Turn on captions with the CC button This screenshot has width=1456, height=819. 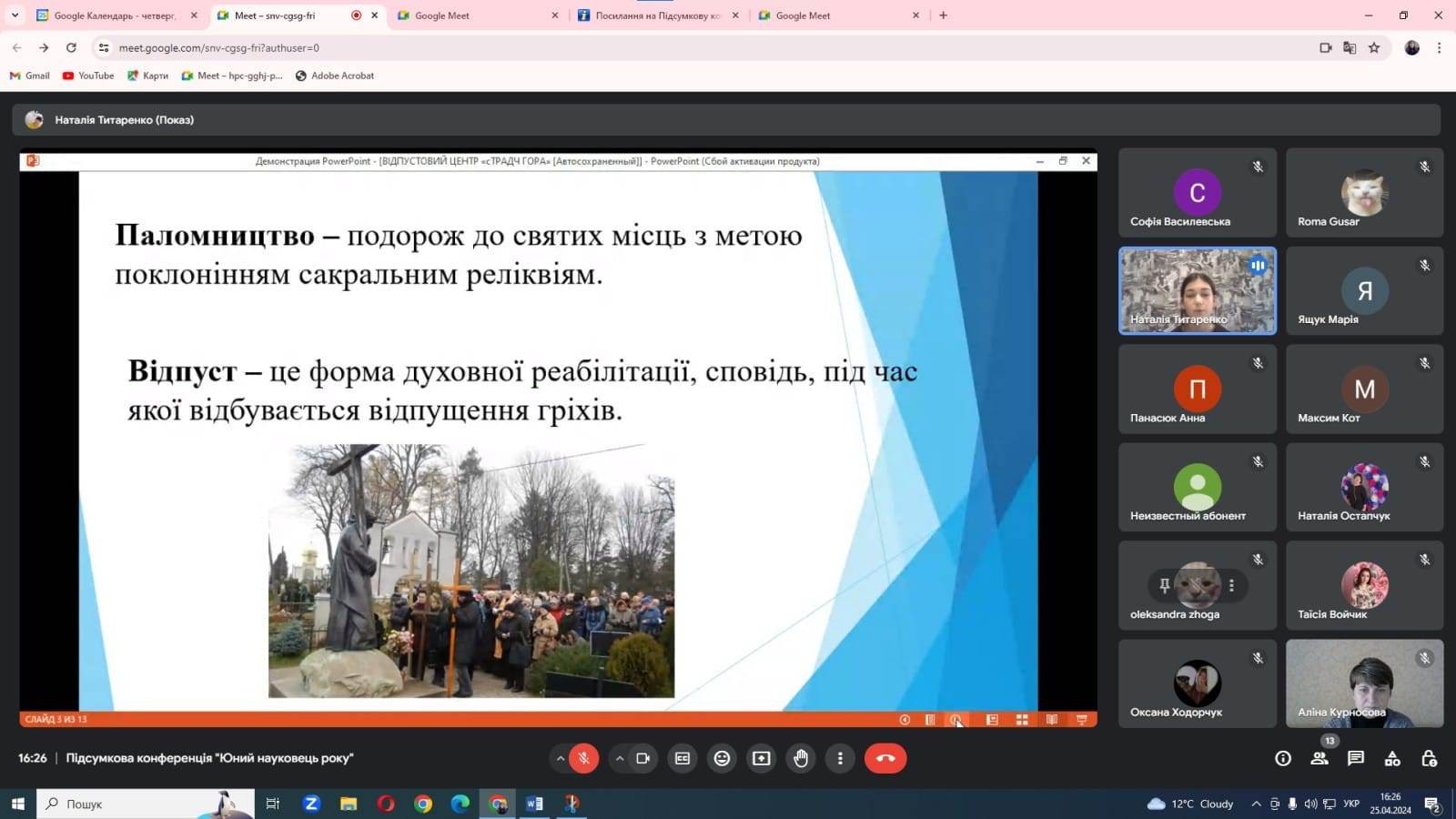pos(682,758)
